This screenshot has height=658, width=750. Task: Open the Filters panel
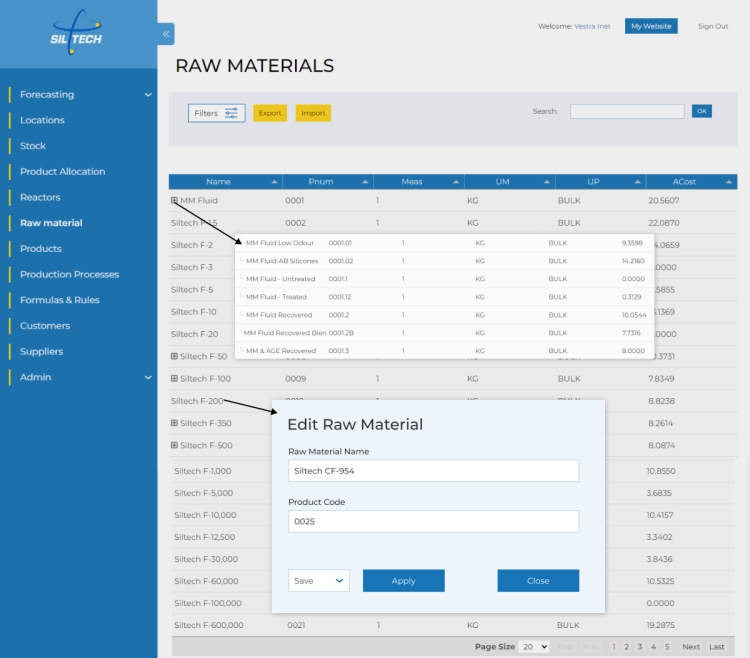[x=217, y=113]
